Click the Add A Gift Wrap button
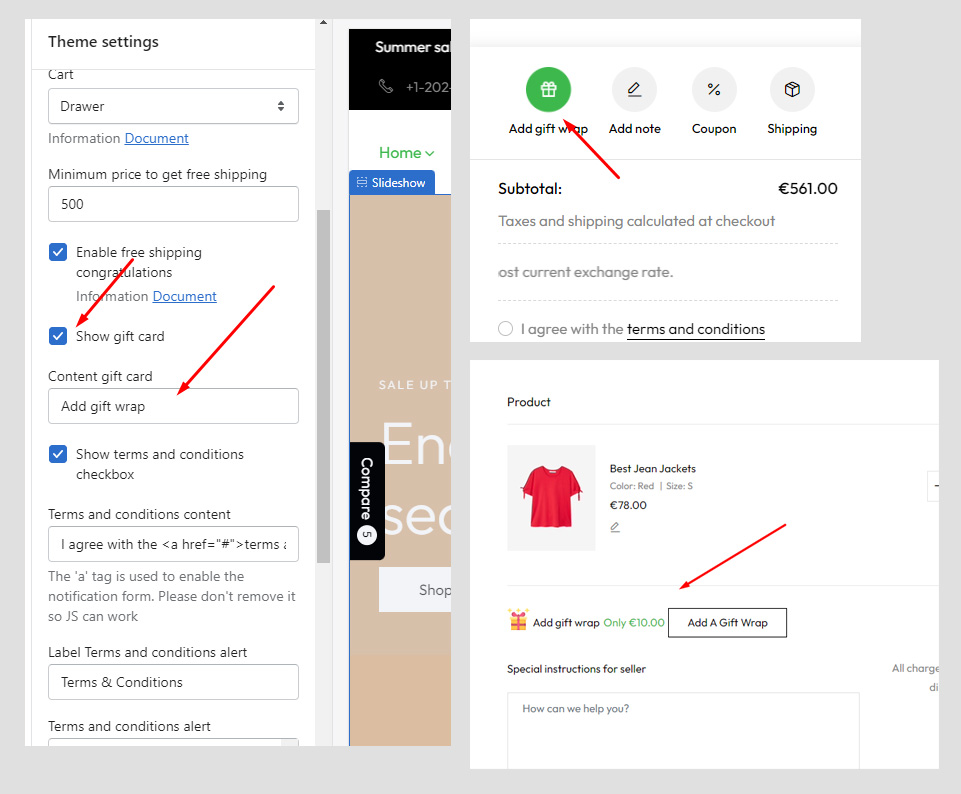 (x=727, y=622)
